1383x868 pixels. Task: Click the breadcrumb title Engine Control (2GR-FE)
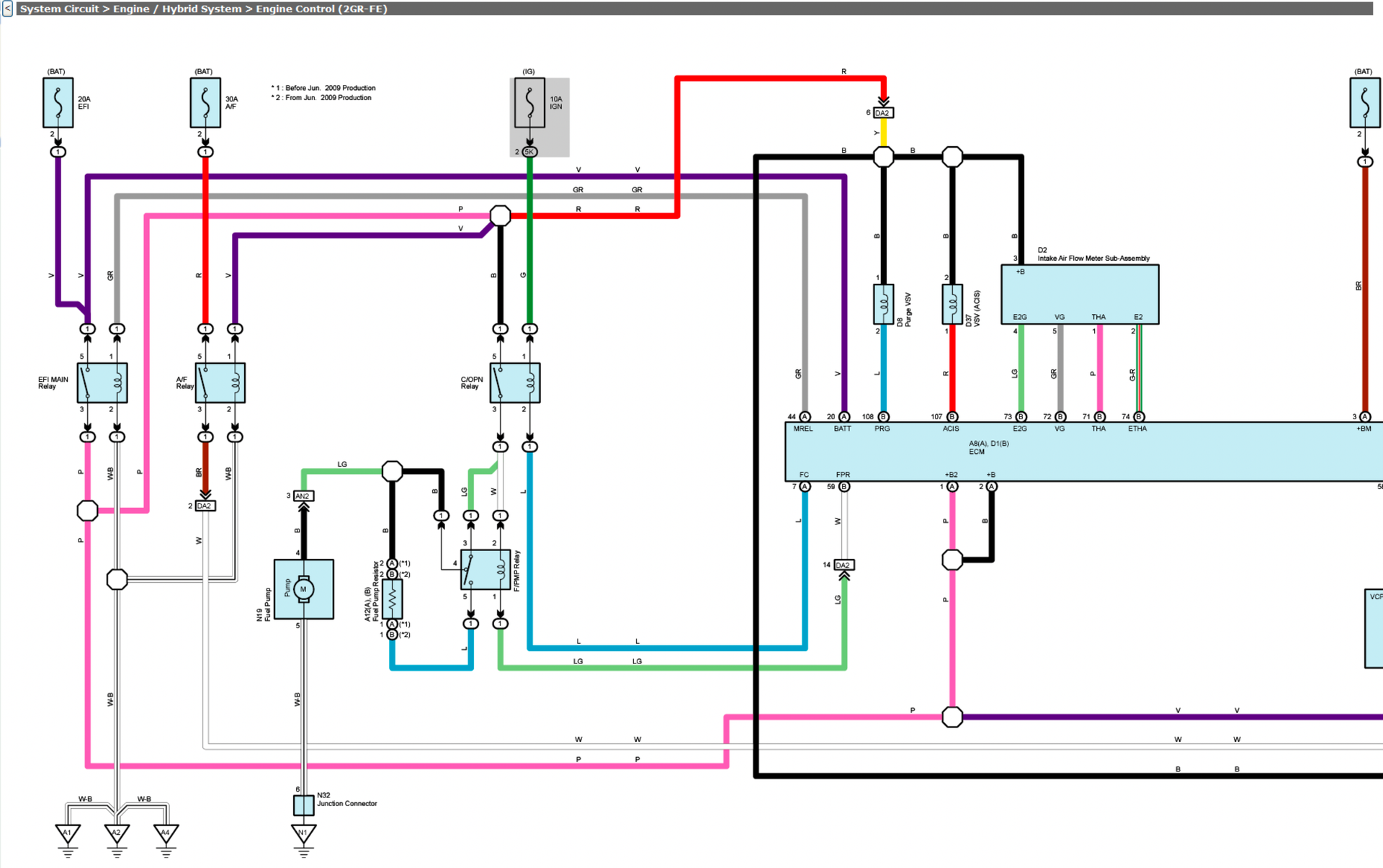[321, 9]
